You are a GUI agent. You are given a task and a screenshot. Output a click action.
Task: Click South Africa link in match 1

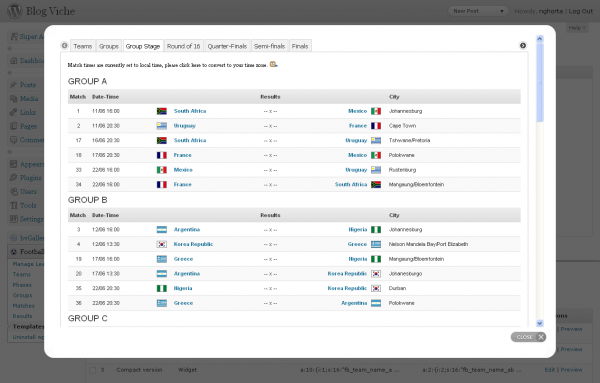click(x=190, y=111)
